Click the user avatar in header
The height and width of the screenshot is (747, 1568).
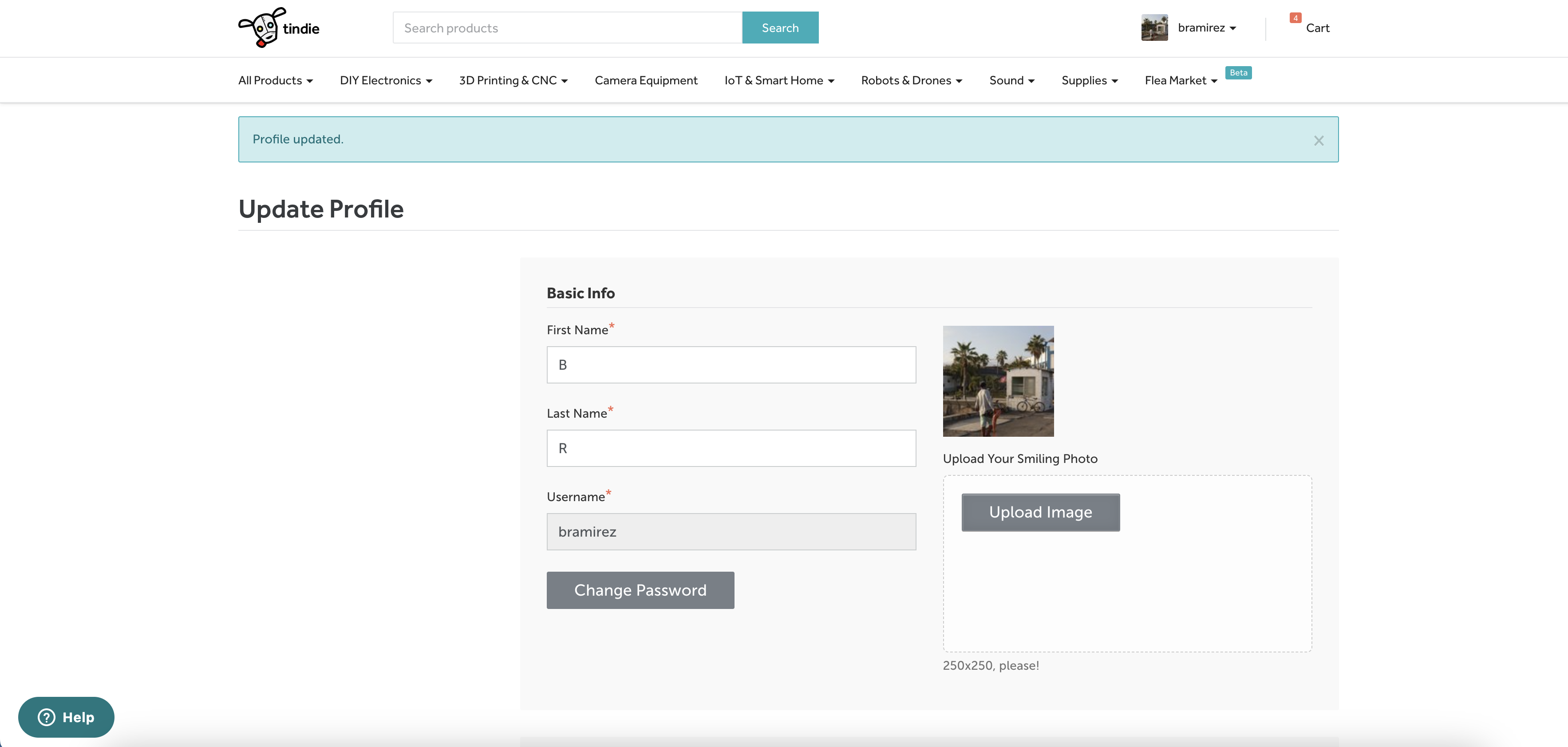[1154, 28]
